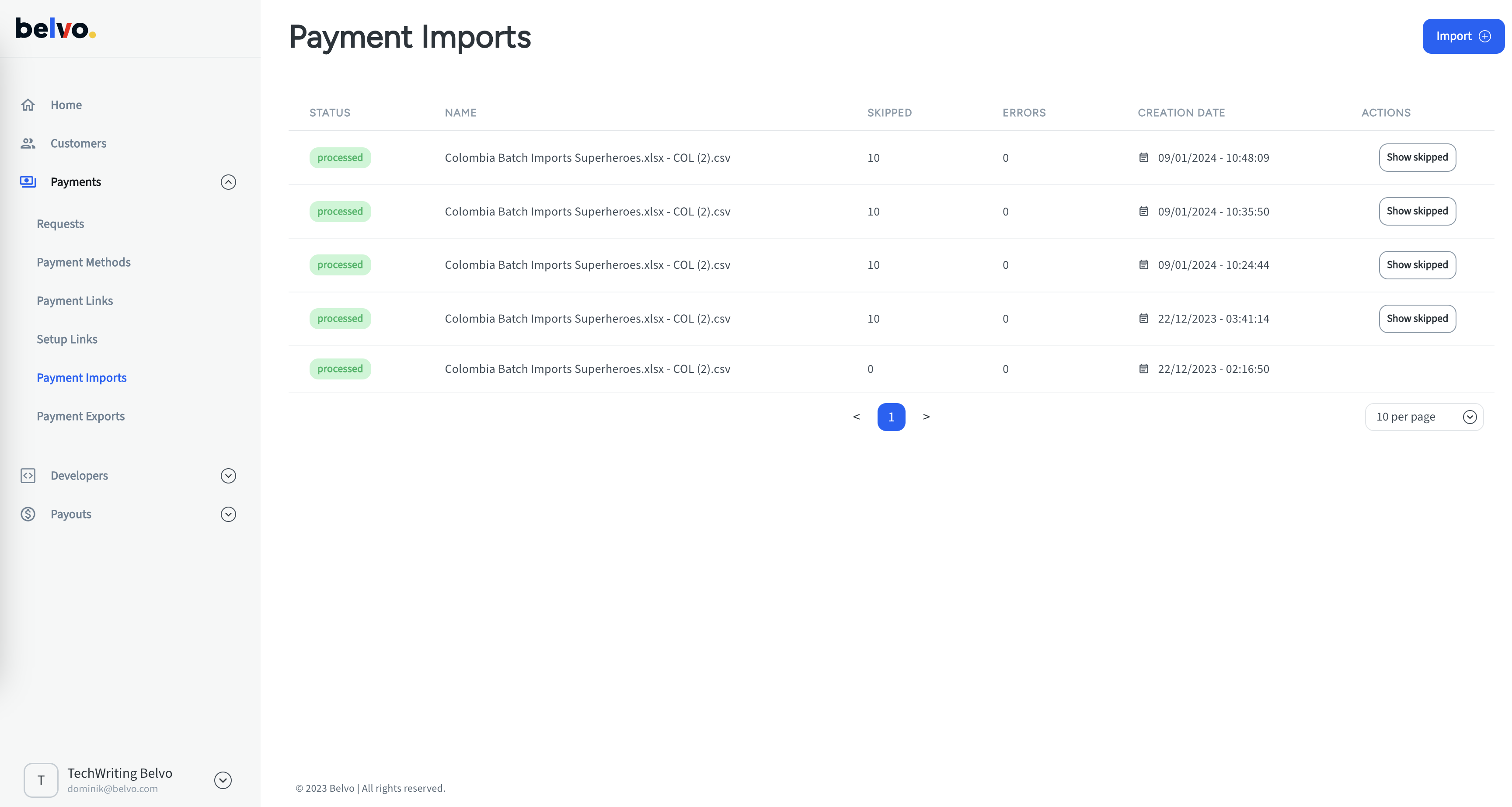This screenshot has height=807, width=1512.
Task: Click dominik@belvo.com email text
Action: click(x=113, y=789)
